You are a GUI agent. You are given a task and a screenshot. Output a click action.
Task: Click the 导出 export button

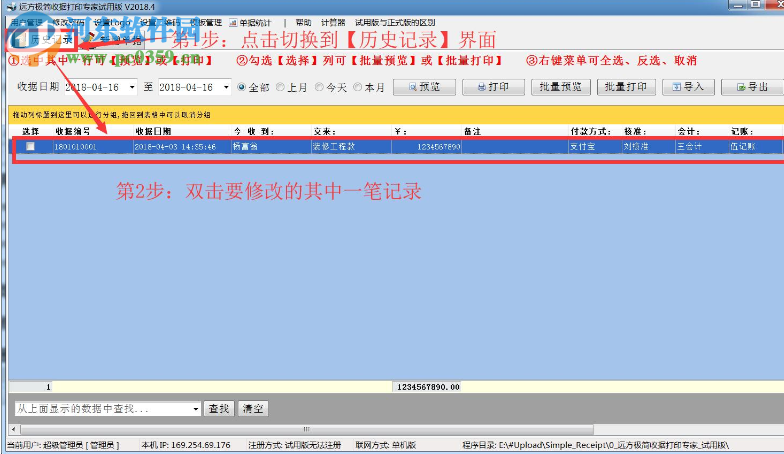[752, 87]
